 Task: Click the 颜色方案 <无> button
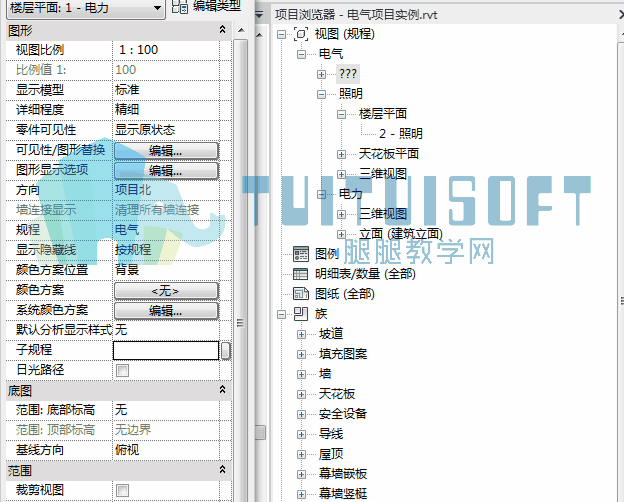pos(166,291)
